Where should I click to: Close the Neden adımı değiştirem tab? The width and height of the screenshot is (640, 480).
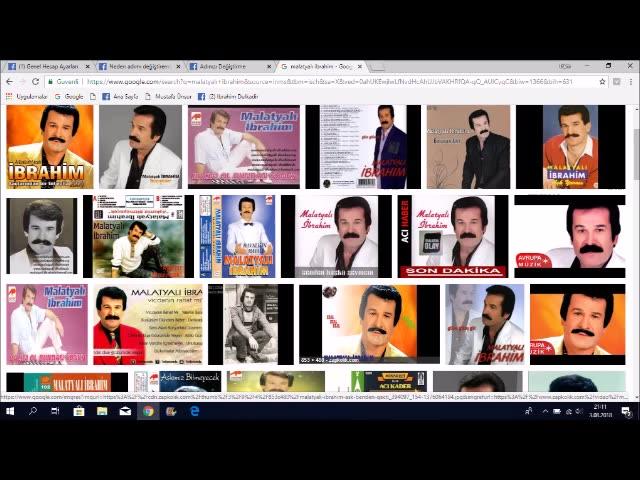(x=178, y=66)
